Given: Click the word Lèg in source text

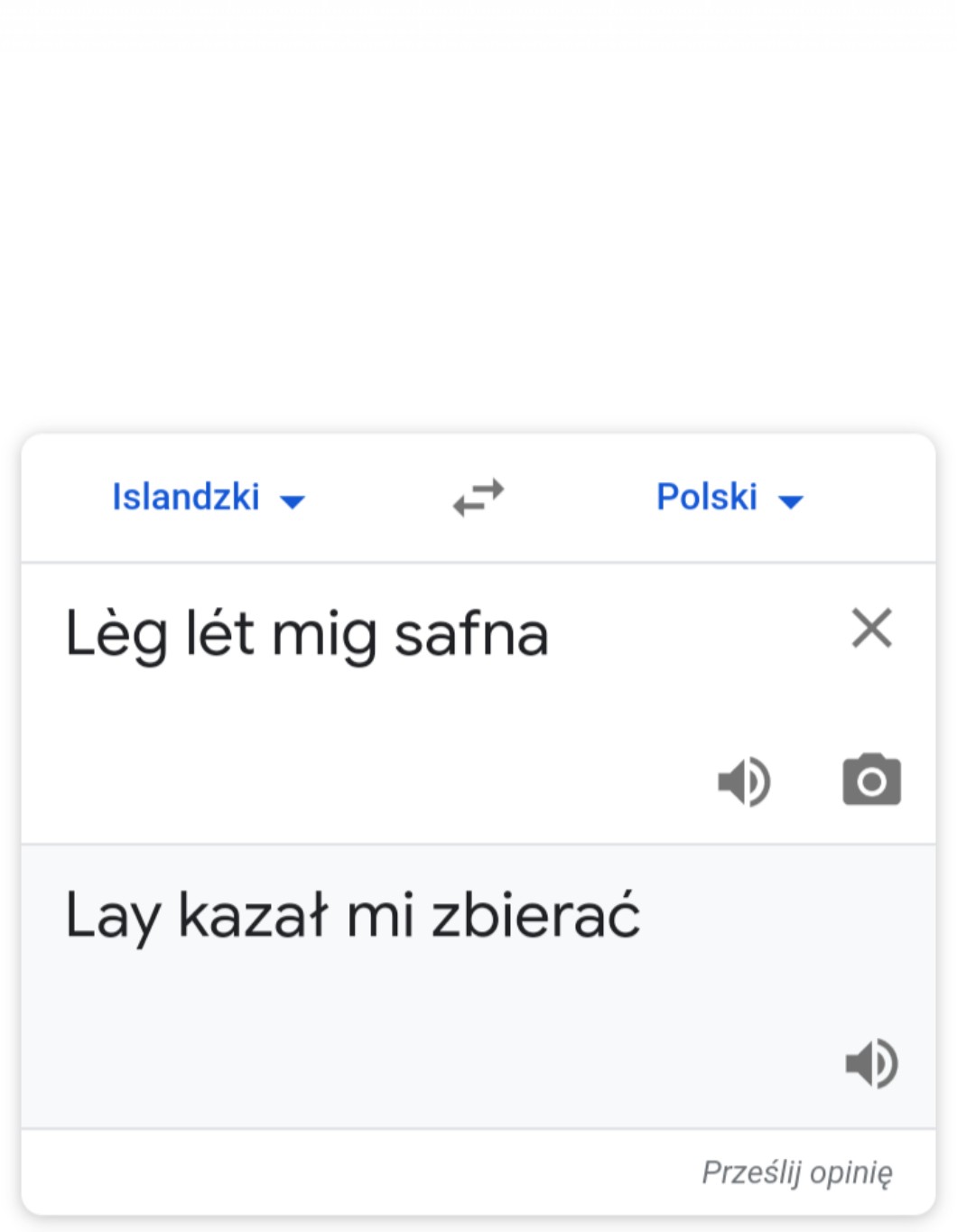Looking at the screenshot, I should [x=116, y=635].
